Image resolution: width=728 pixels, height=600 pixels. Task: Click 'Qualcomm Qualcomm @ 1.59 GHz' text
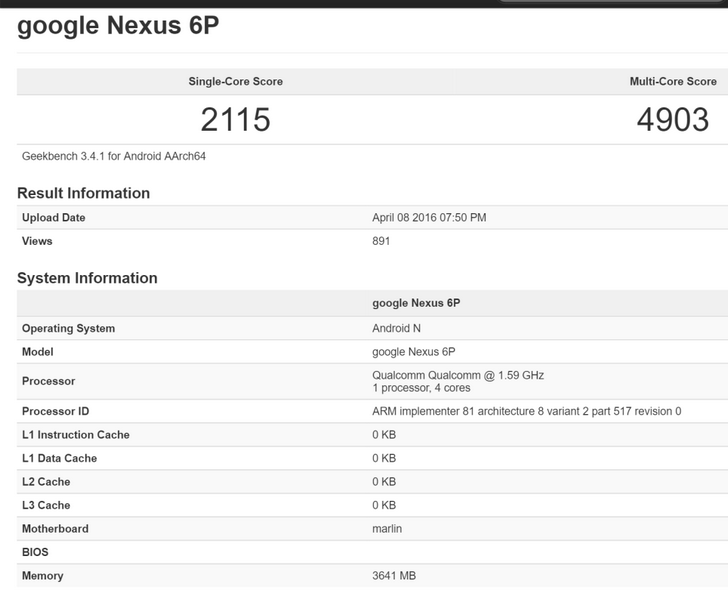tap(458, 375)
